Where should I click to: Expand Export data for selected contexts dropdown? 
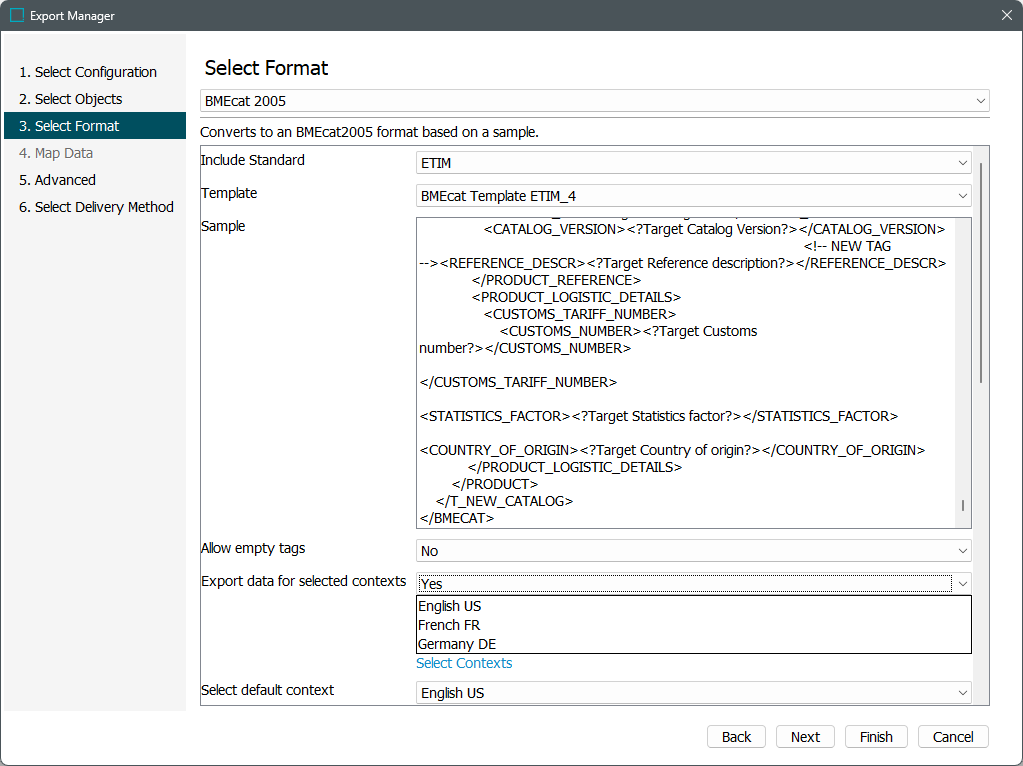693,583
